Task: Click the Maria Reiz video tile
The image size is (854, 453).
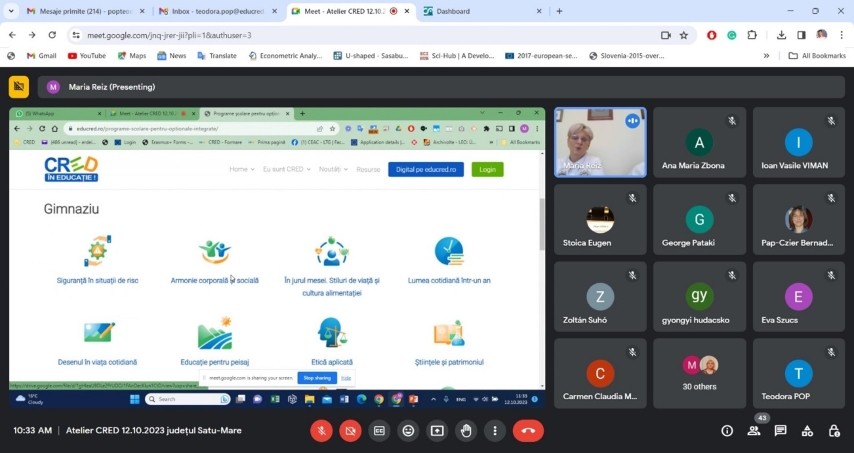Action: [x=600, y=143]
